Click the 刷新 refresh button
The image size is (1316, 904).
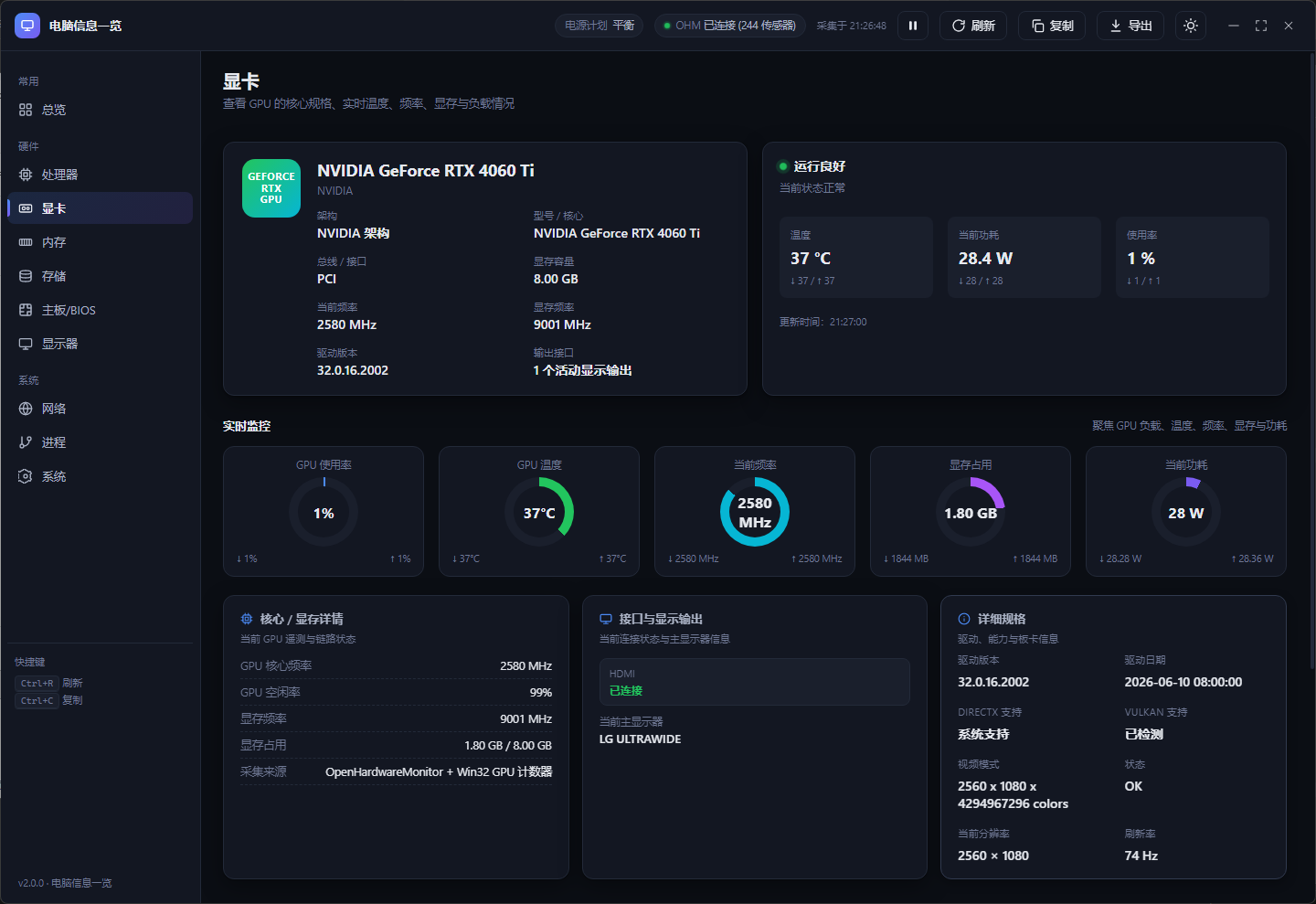point(973,26)
